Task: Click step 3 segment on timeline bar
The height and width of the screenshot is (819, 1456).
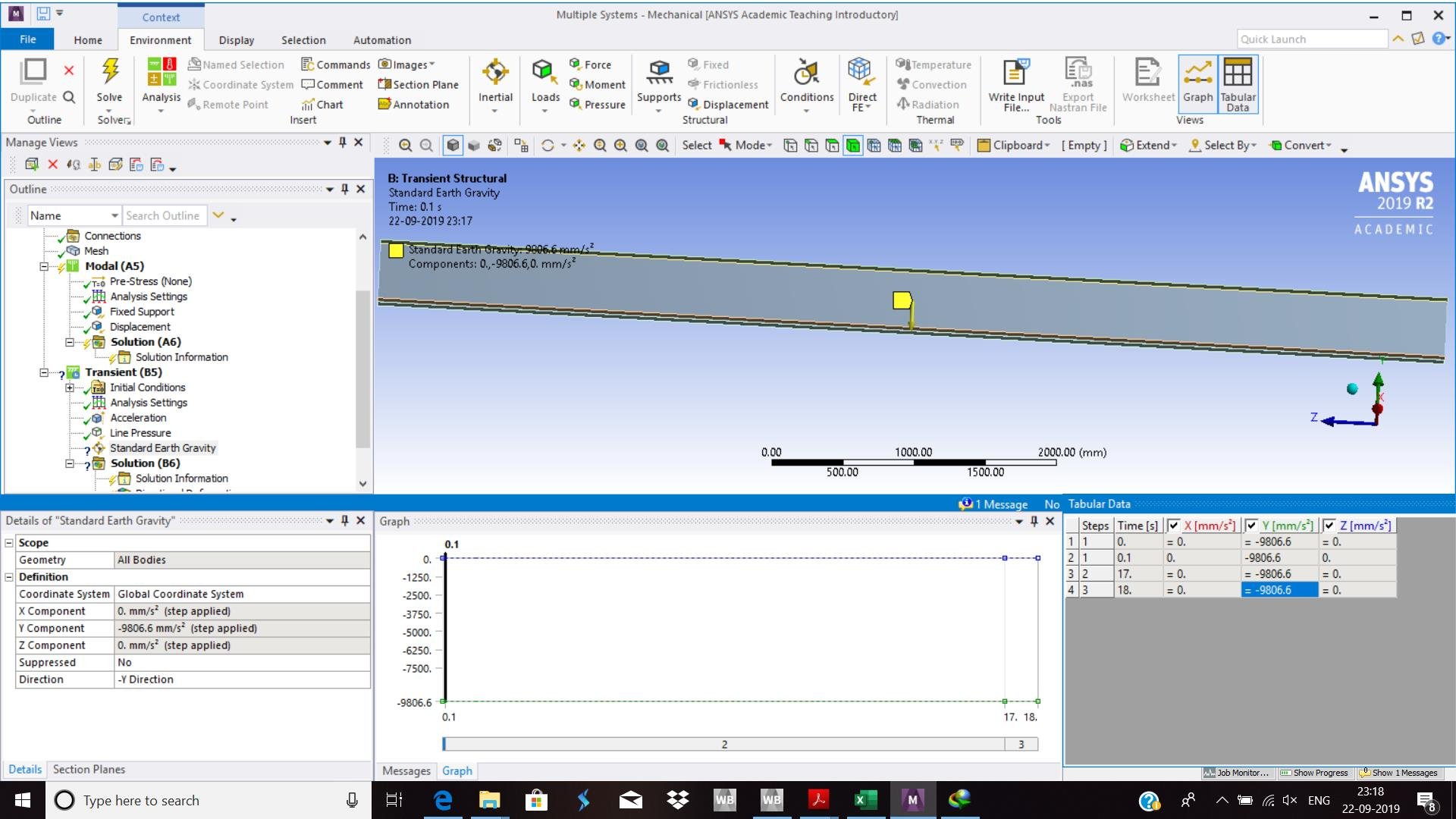Action: (1021, 744)
